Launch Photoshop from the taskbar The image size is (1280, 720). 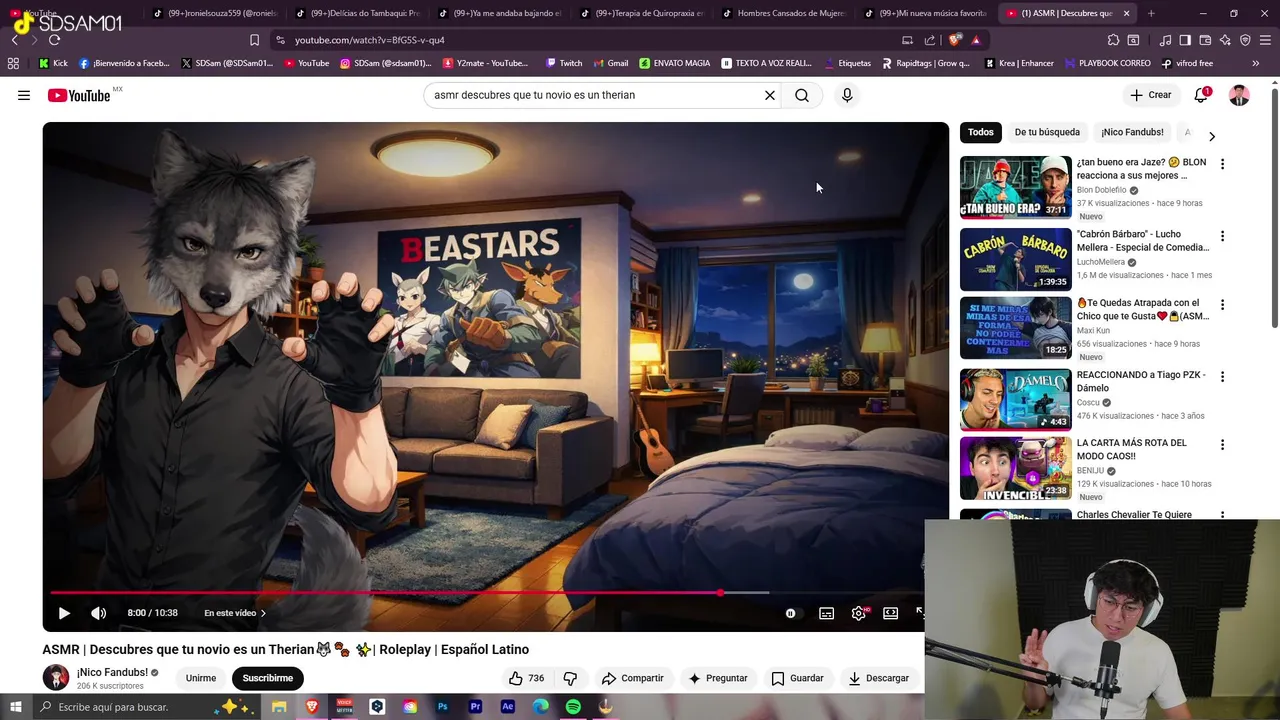[442, 707]
